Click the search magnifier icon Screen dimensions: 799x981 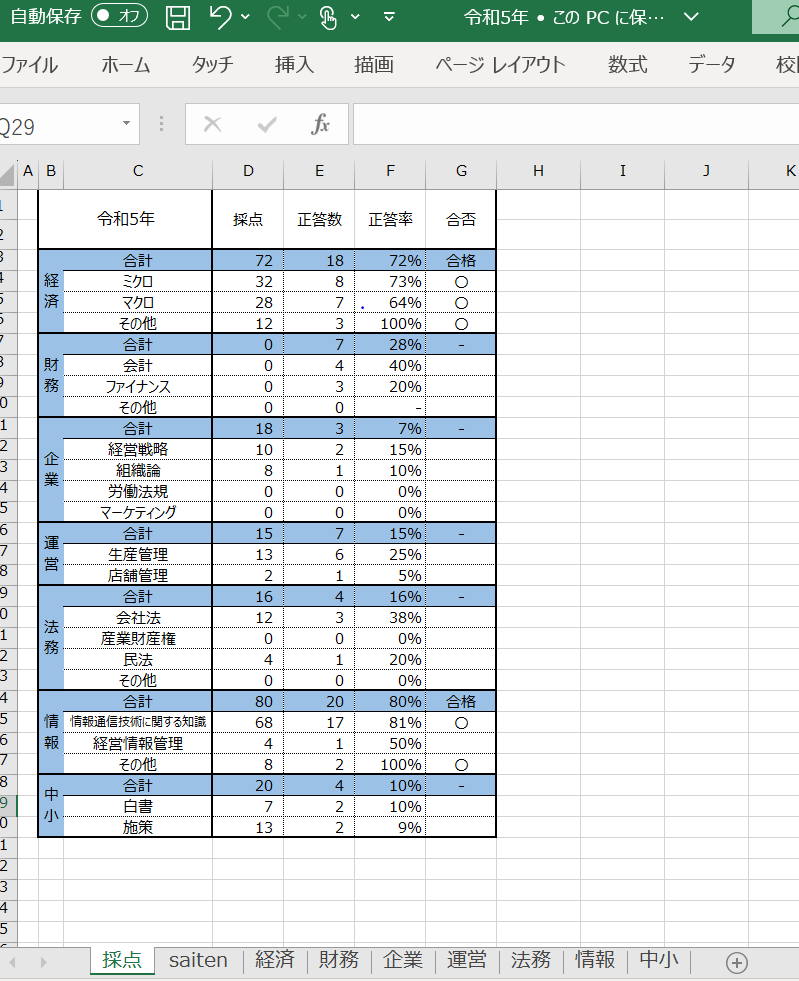point(790,17)
